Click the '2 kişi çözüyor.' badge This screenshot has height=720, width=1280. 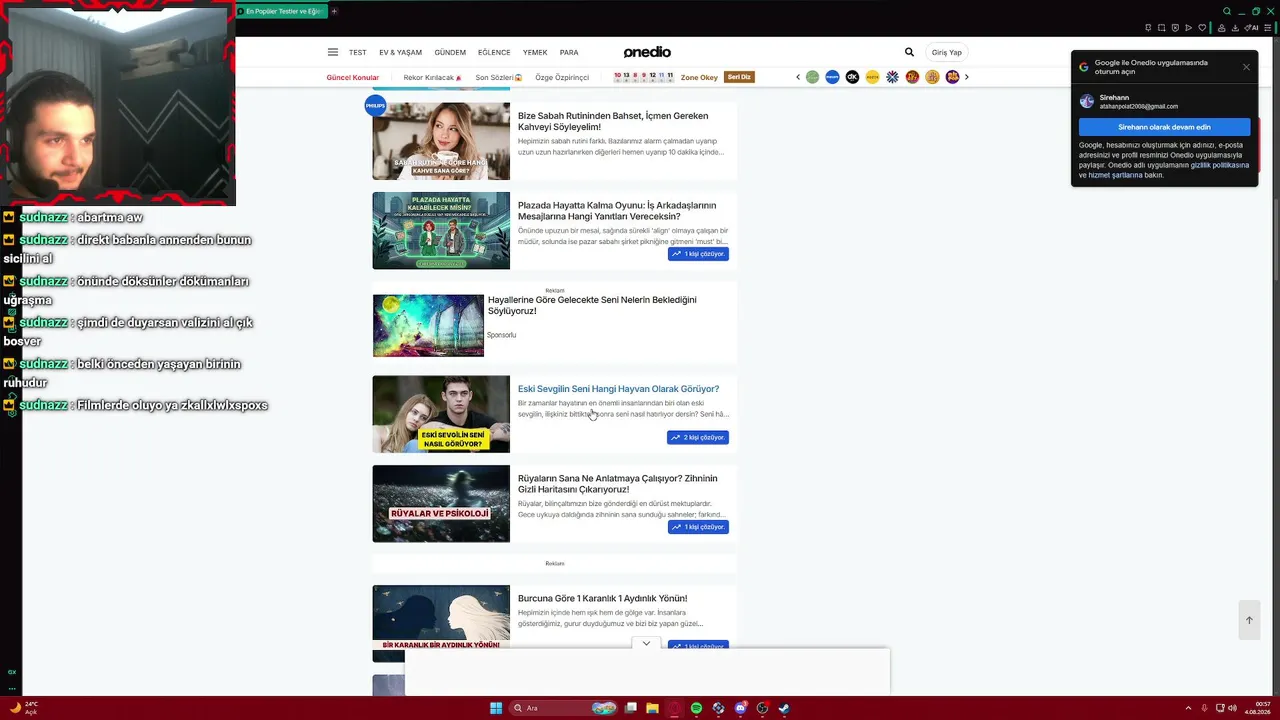pyautogui.click(x=698, y=437)
